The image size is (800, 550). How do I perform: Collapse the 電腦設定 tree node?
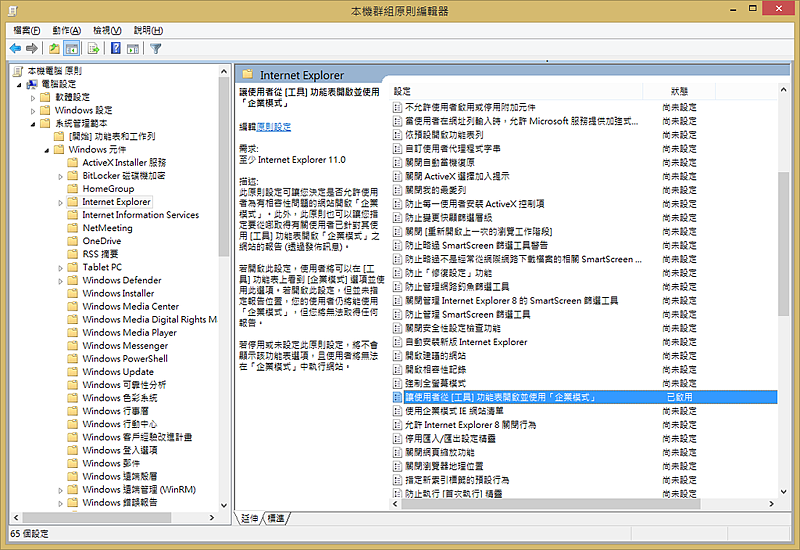(x=19, y=85)
